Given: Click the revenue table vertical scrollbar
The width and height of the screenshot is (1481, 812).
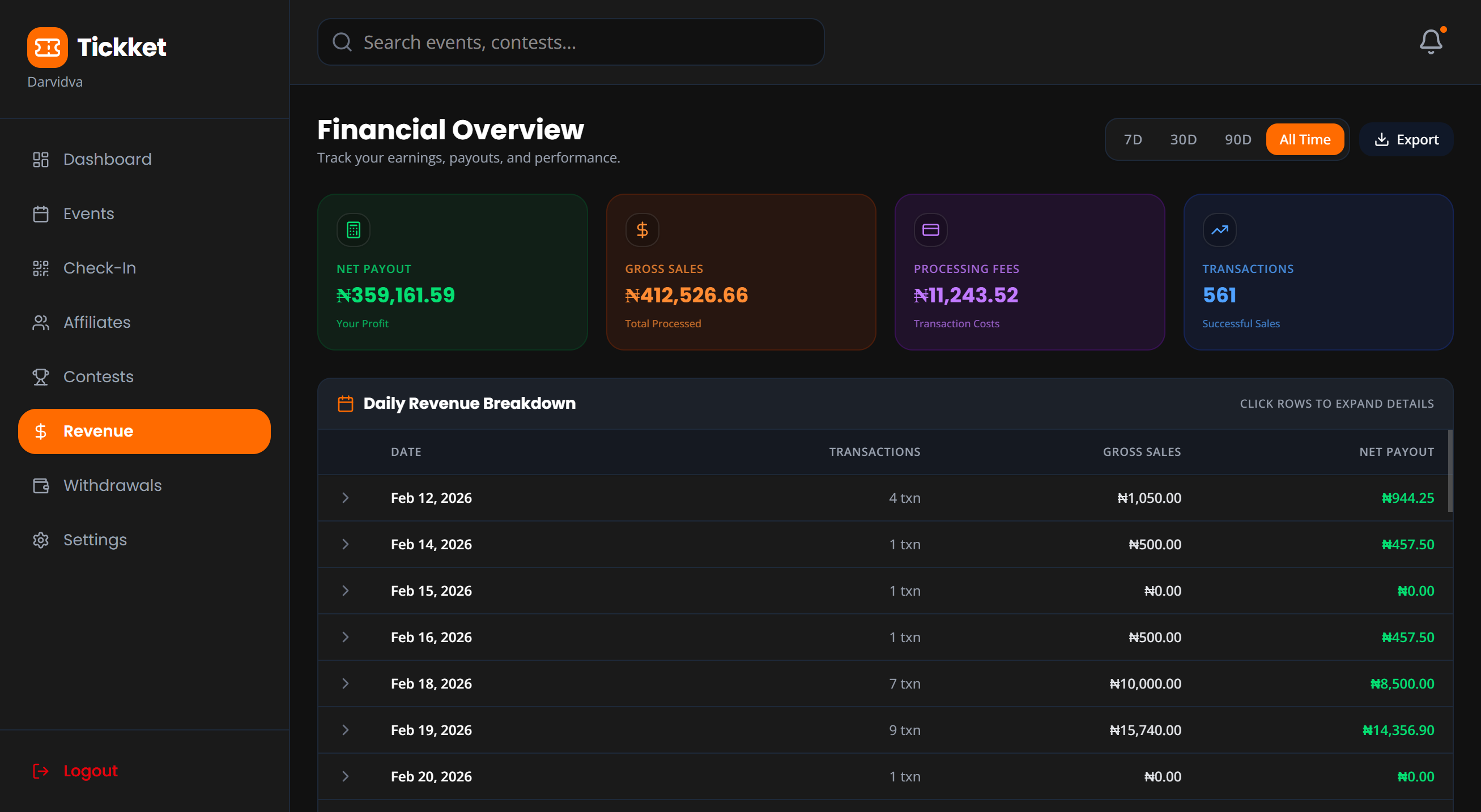Looking at the screenshot, I should tap(1450, 470).
